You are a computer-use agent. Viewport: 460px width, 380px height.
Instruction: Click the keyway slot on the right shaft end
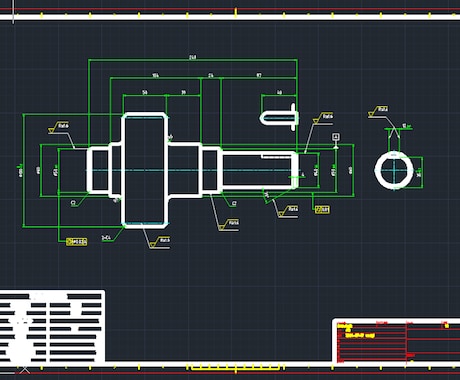tap(279, 156)
